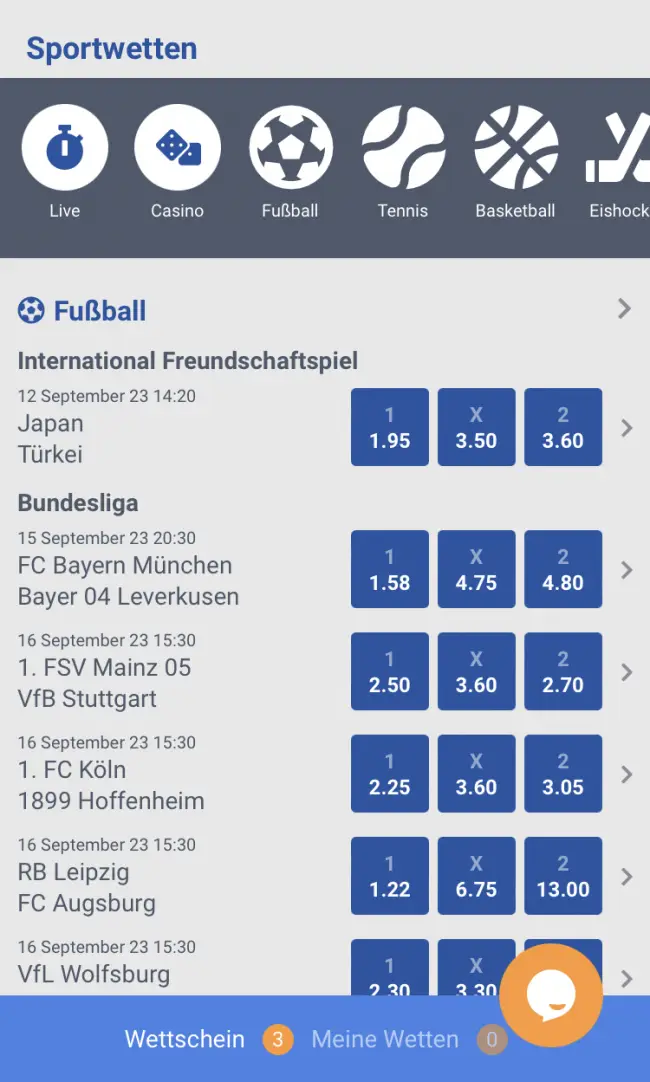This screenshot has width=650, height=1082.
Task: Click the Sportwetten heading link
Action: (111, 48)
